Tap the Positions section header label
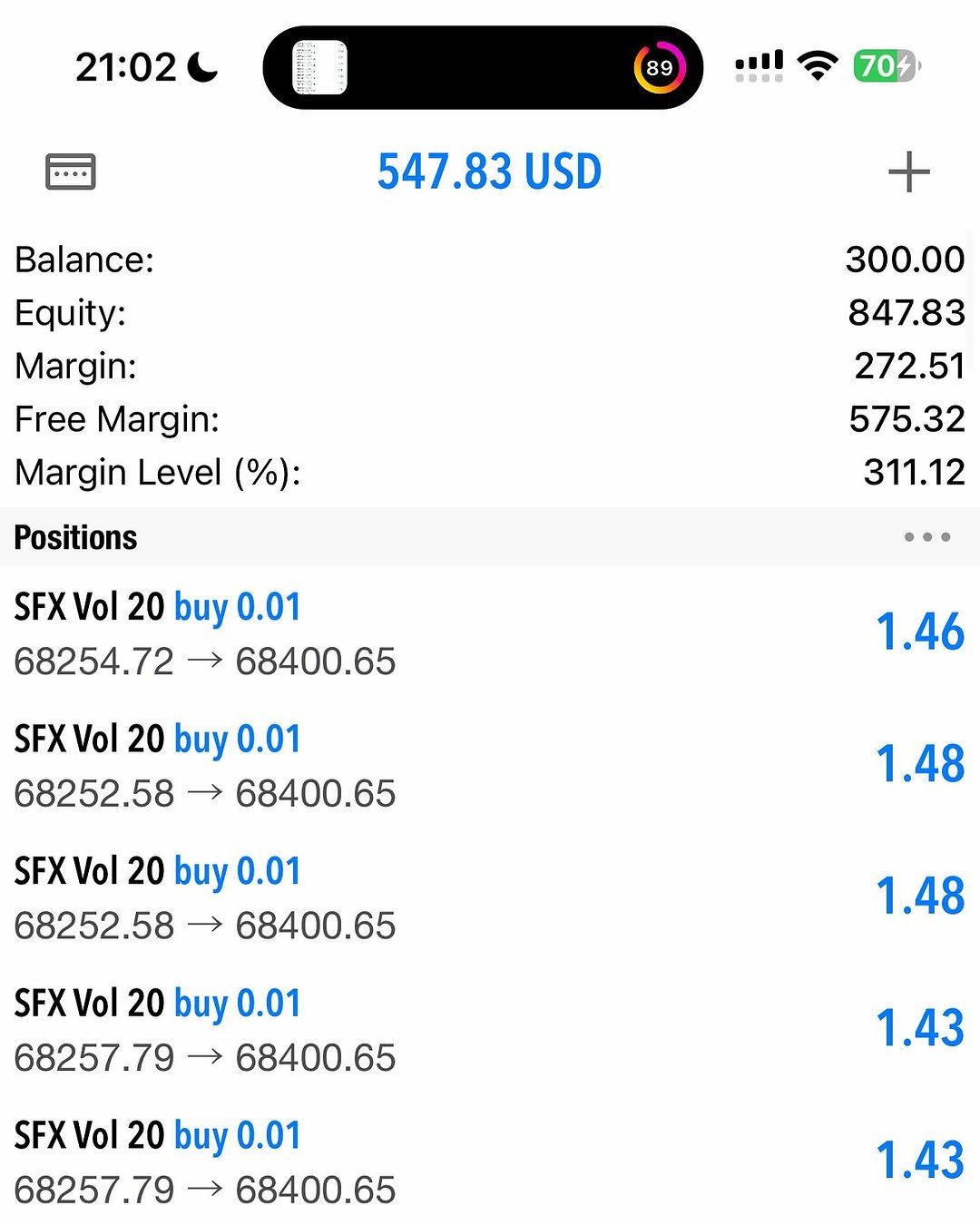 [x=76, y=537]
